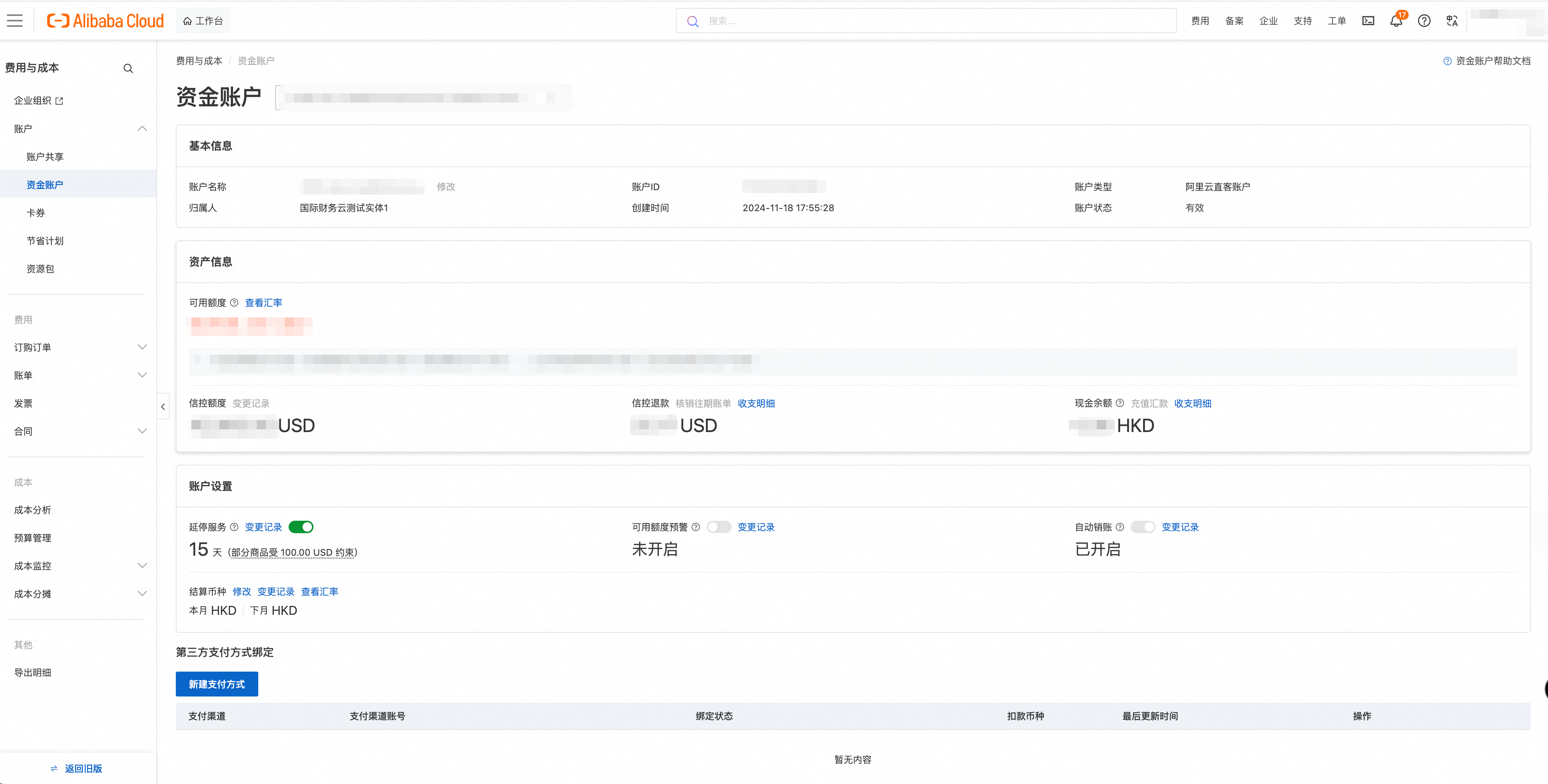
Task: Click help icon next to 可用额度
Action: (235, 303)
